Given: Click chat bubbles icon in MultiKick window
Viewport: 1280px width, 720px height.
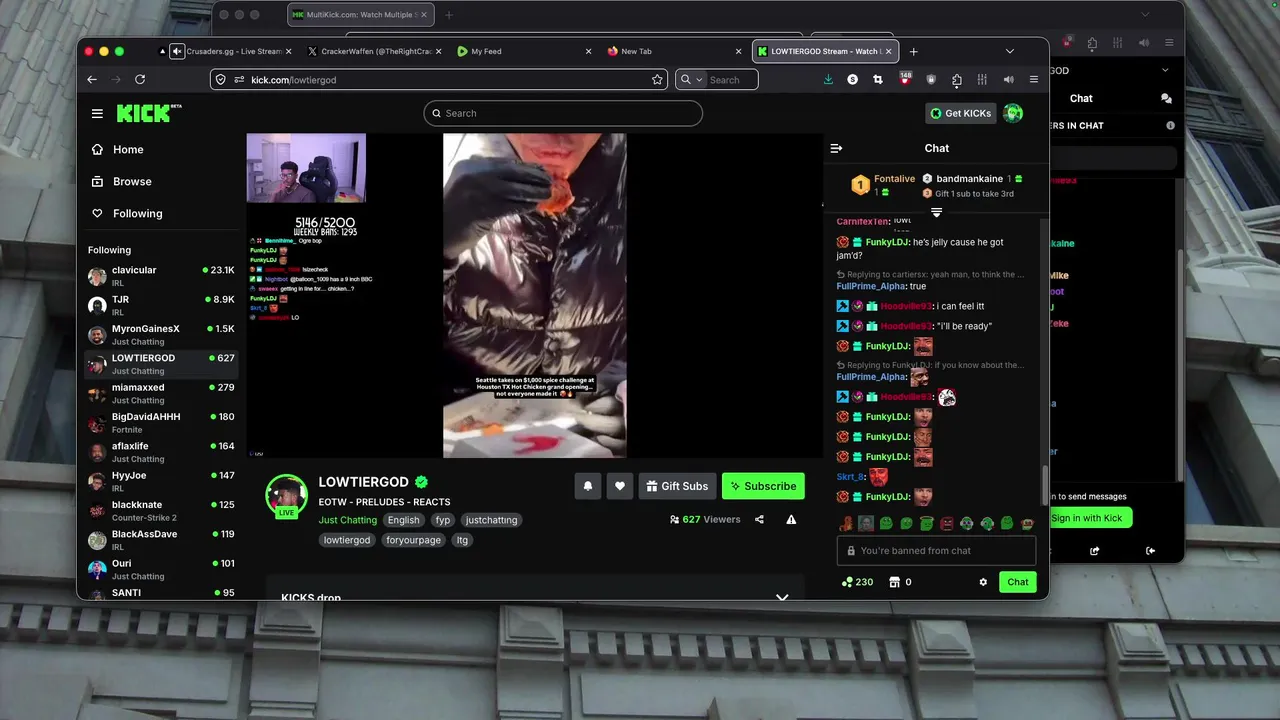Looking at the screenshot, I should coord(1166,98).
